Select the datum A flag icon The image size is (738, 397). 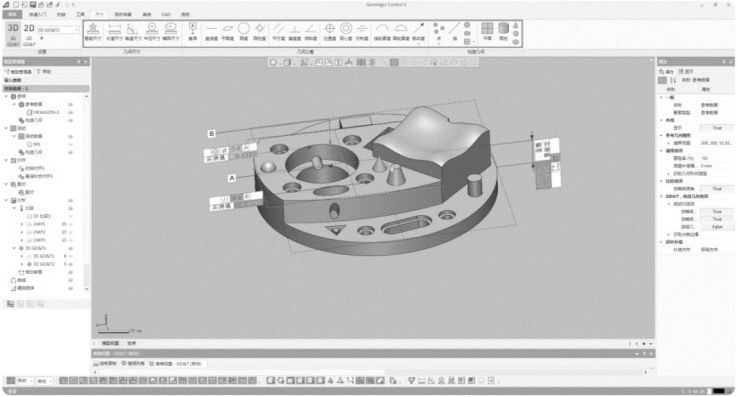tap(193, 32)
